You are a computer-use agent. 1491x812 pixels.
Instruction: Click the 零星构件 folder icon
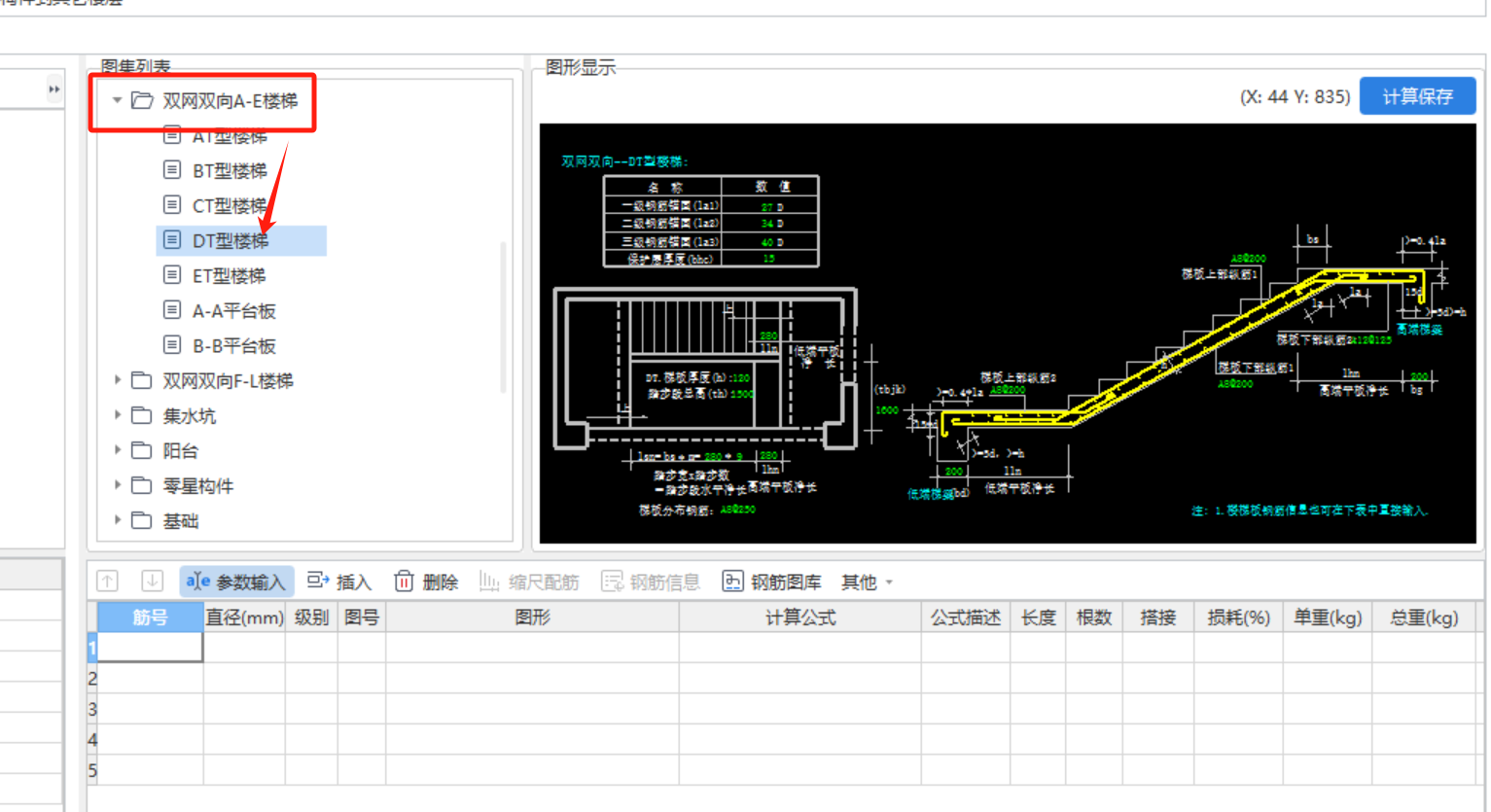(142, 485)
